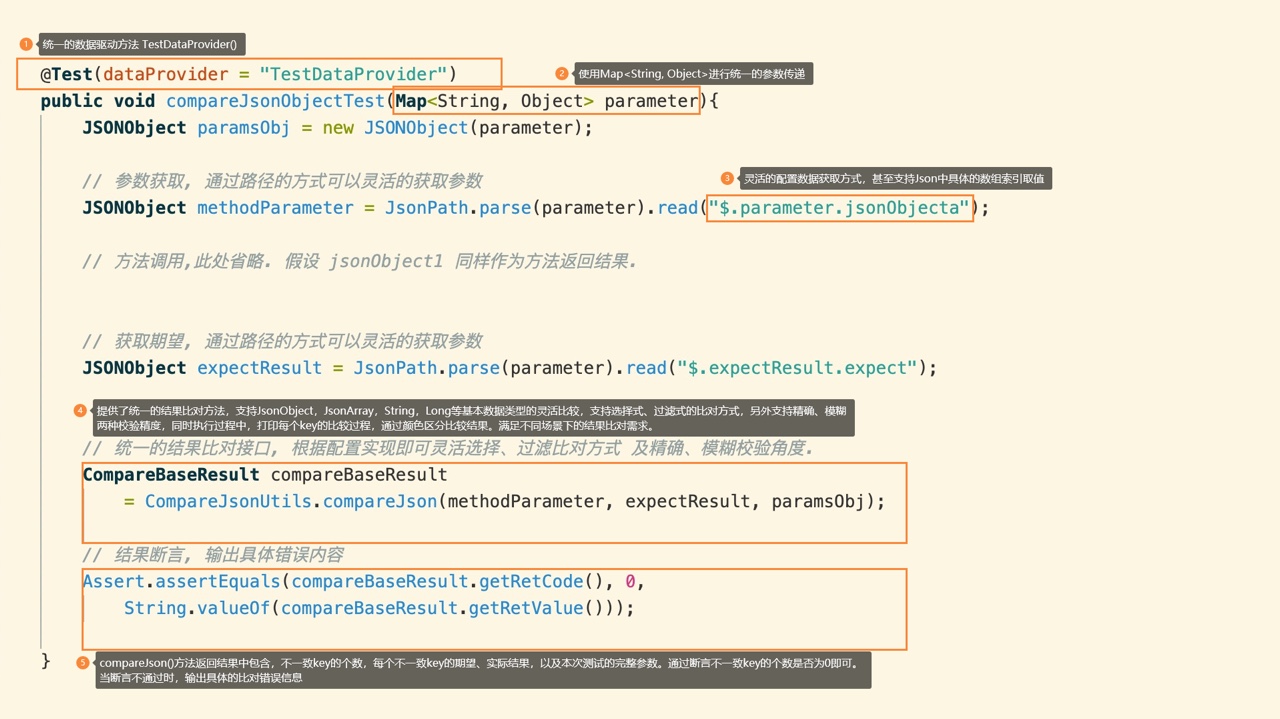Click the @Test dataProvider annotation line
The width and height of the screenshot is (1280, 719).
click(x=249, y=74)
